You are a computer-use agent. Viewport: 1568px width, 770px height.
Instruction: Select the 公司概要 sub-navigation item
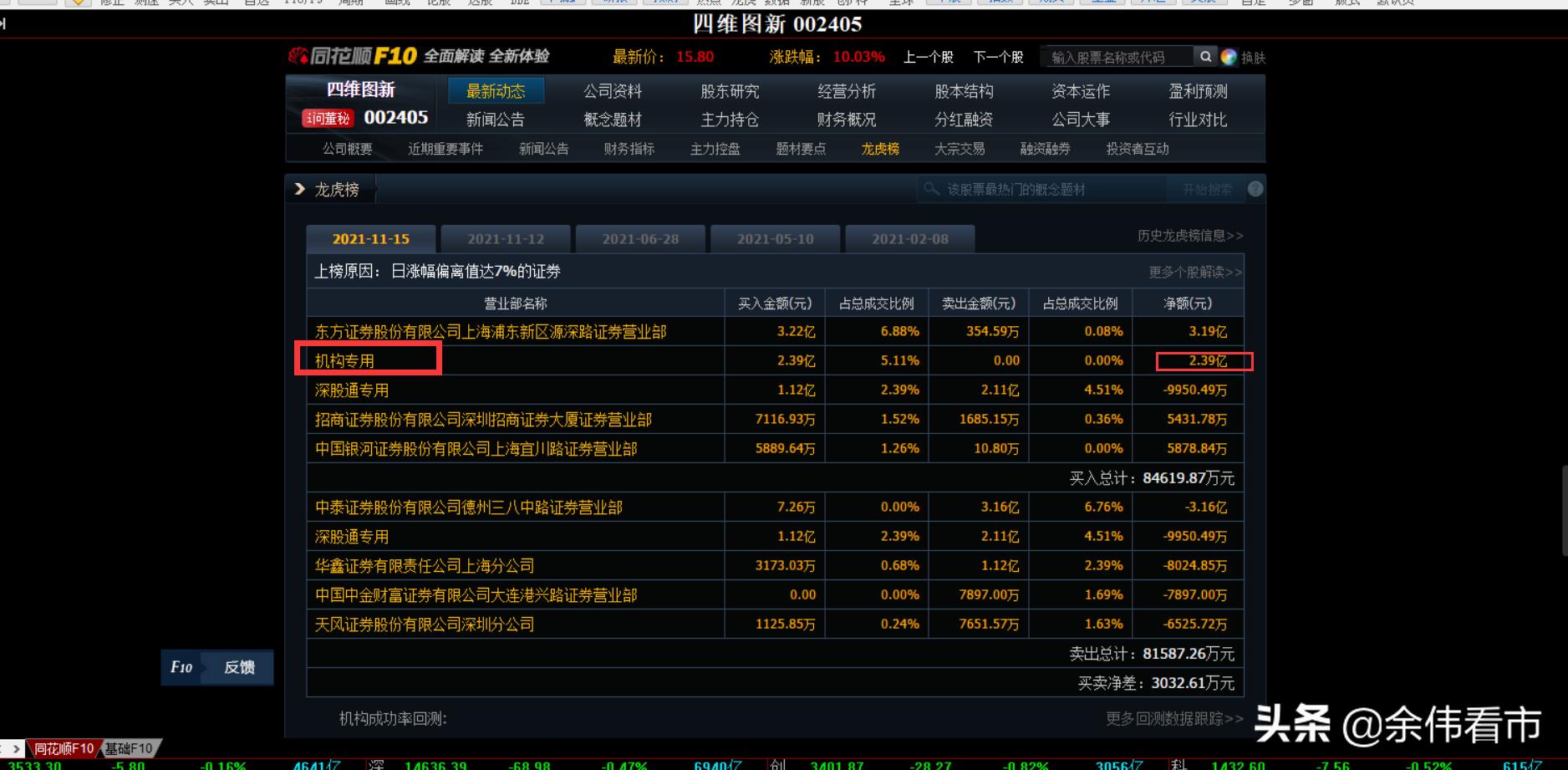(348, 149)
